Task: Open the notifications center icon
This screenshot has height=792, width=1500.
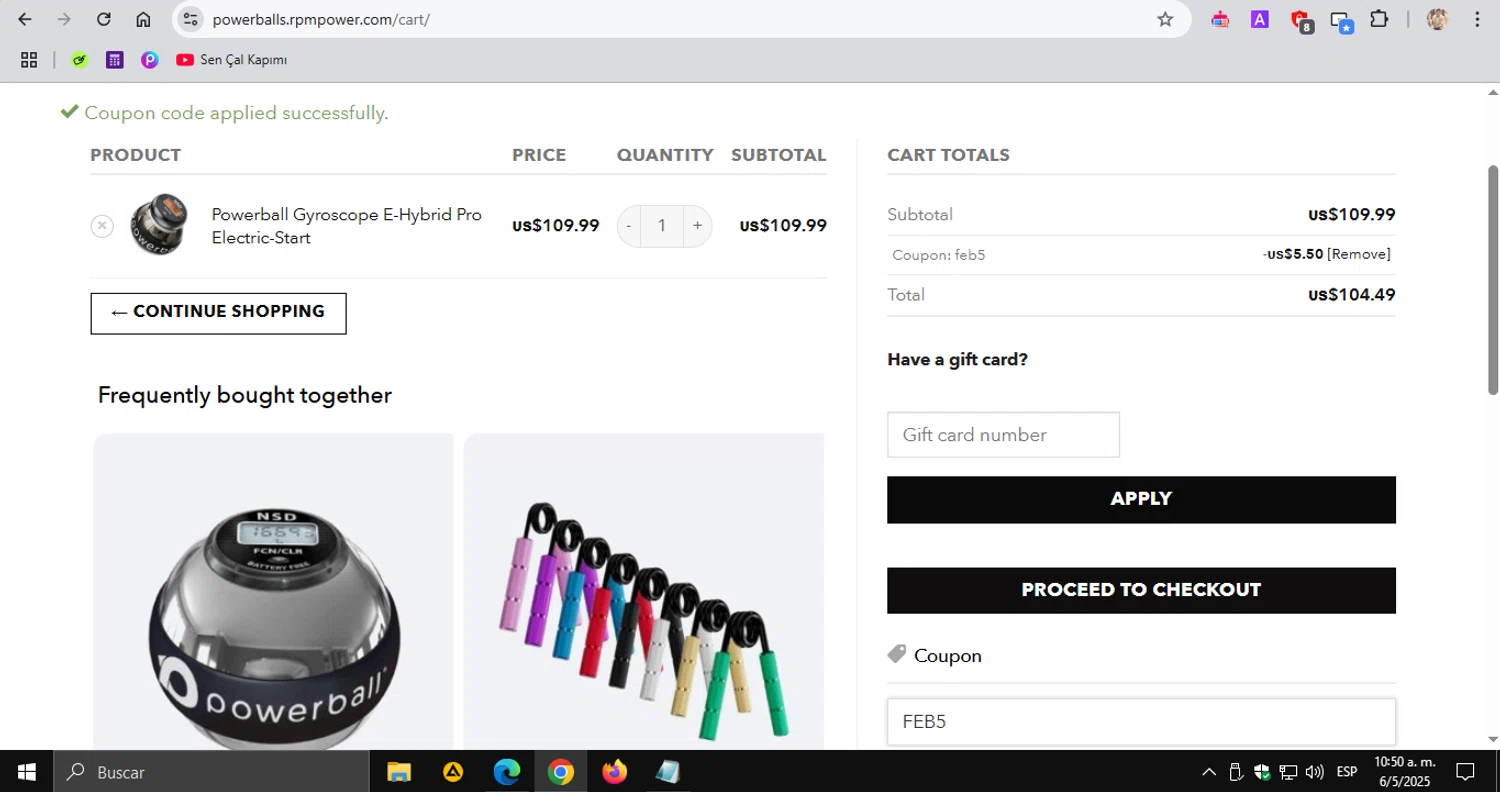Action: click(x=1465, y=772)
